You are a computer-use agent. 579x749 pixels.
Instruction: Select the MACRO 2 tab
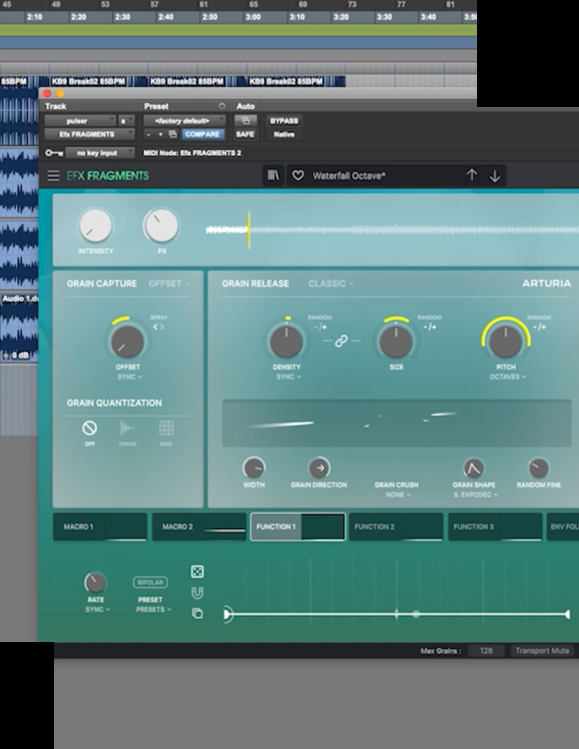[x=199, y=527]
